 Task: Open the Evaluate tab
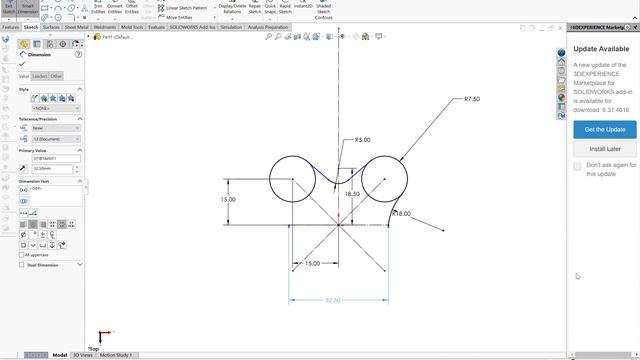(x=156, y=27)
